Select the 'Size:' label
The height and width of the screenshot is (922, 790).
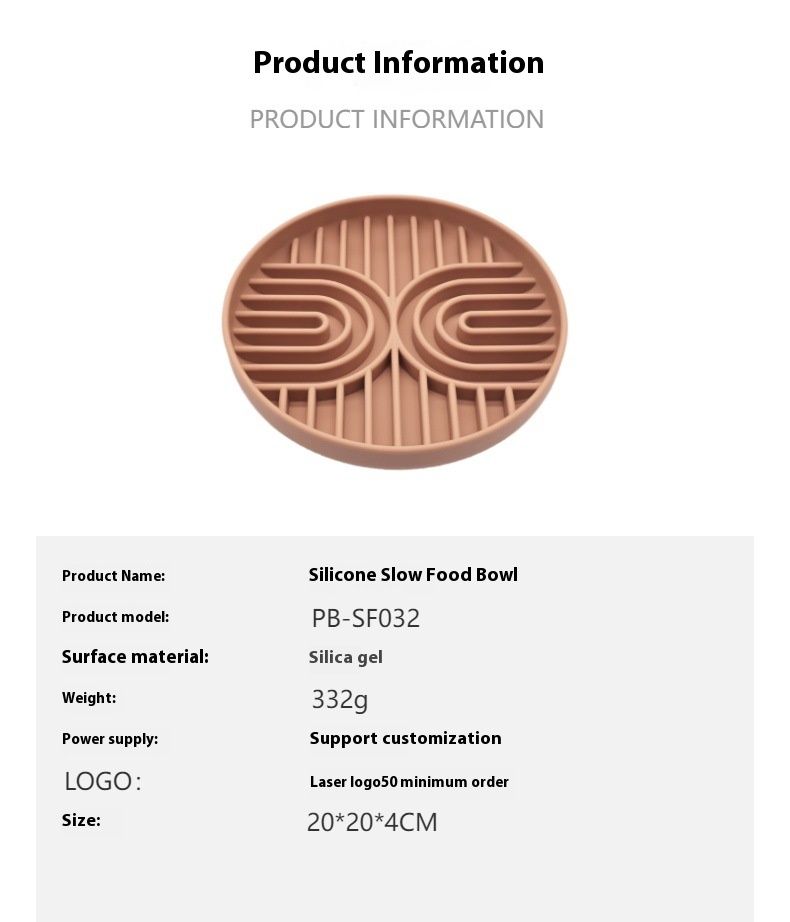(81, 820)
